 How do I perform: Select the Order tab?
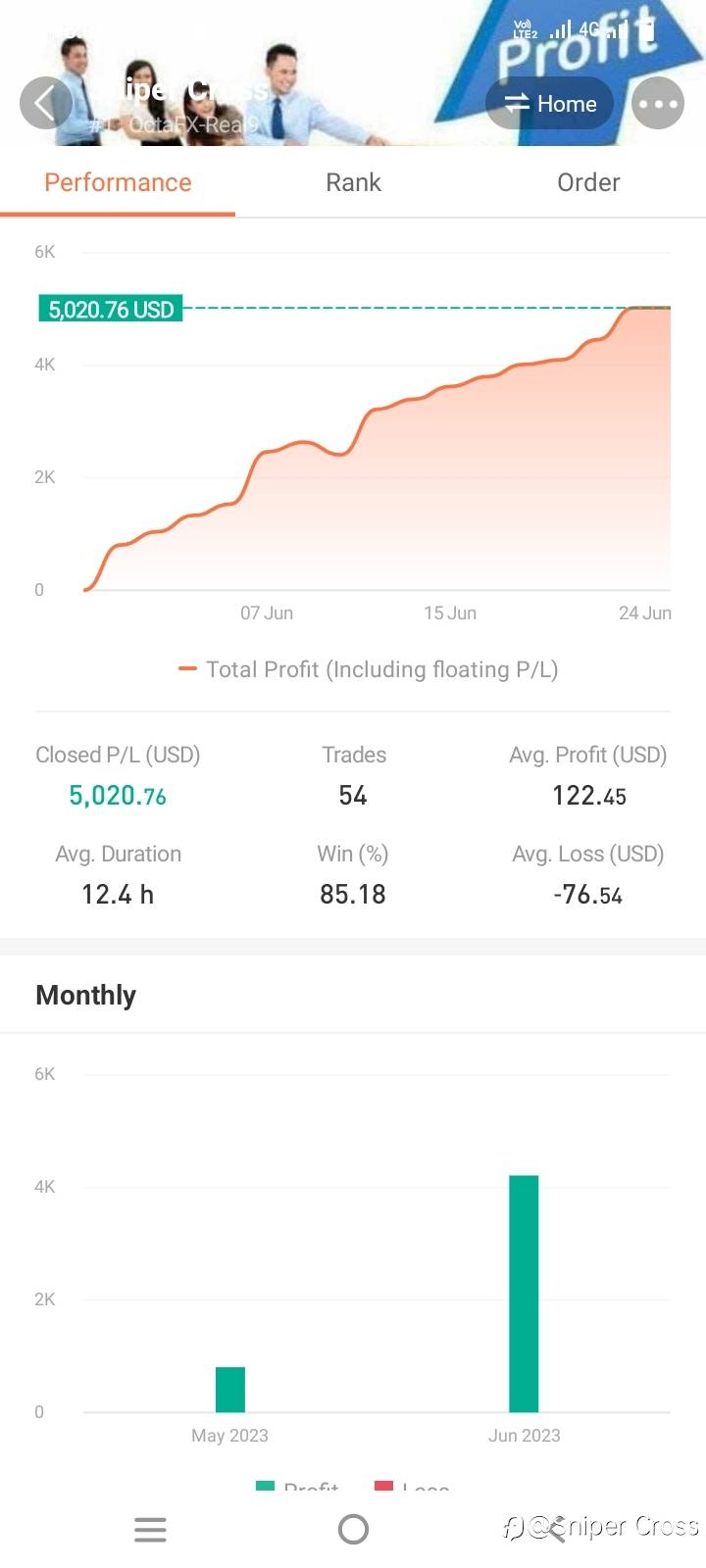[588, 182]
